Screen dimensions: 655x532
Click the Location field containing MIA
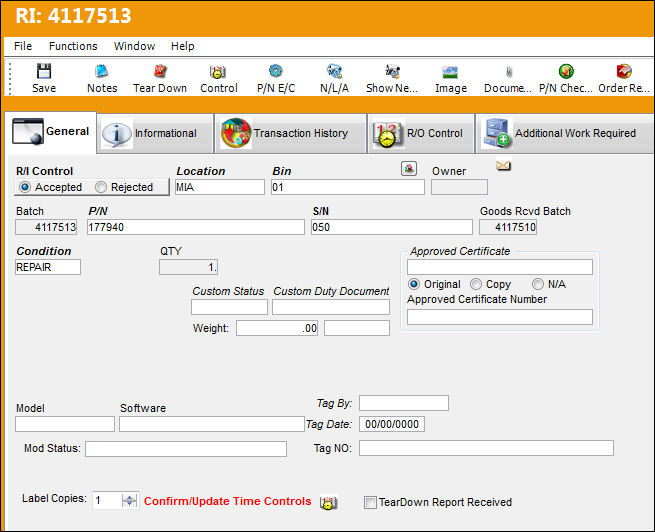point(220,187)
